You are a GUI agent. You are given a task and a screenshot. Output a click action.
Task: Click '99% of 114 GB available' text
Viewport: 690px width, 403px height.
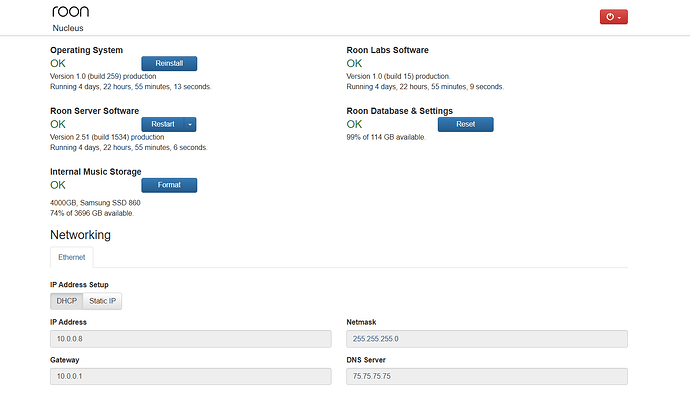386,137
